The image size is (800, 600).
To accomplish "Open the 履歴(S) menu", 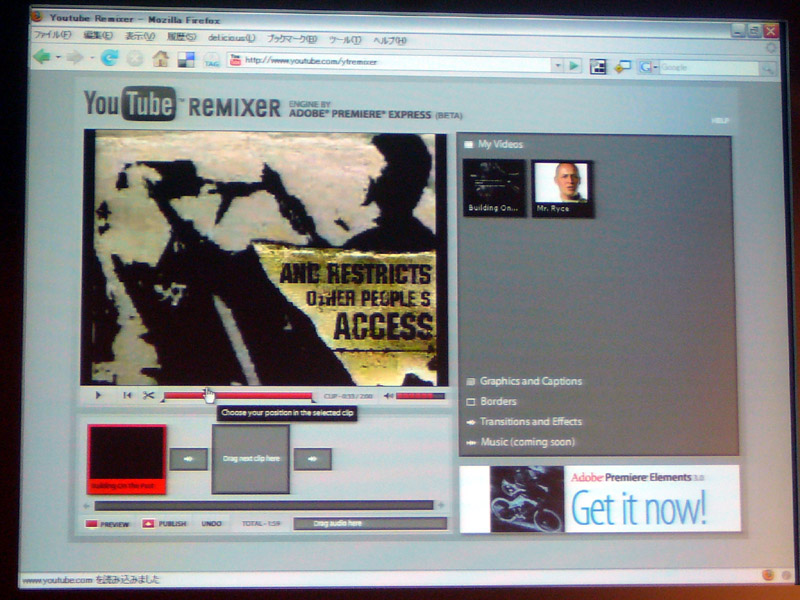I will click(x=181, y=37).
